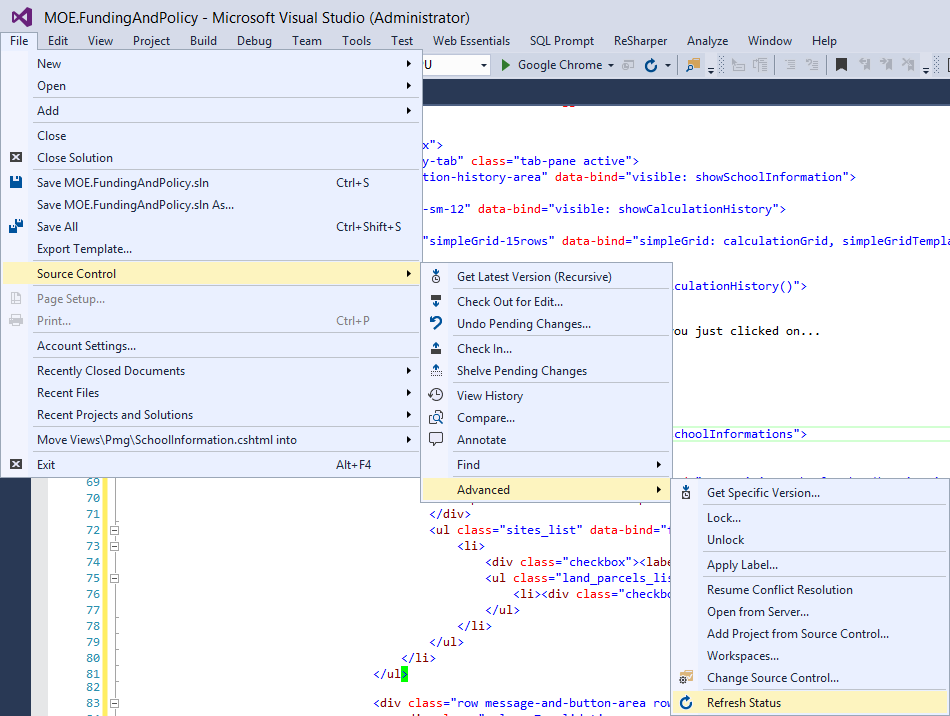
Task: Click the Shelve Pending Changes icon
Action: pos(436,370)
